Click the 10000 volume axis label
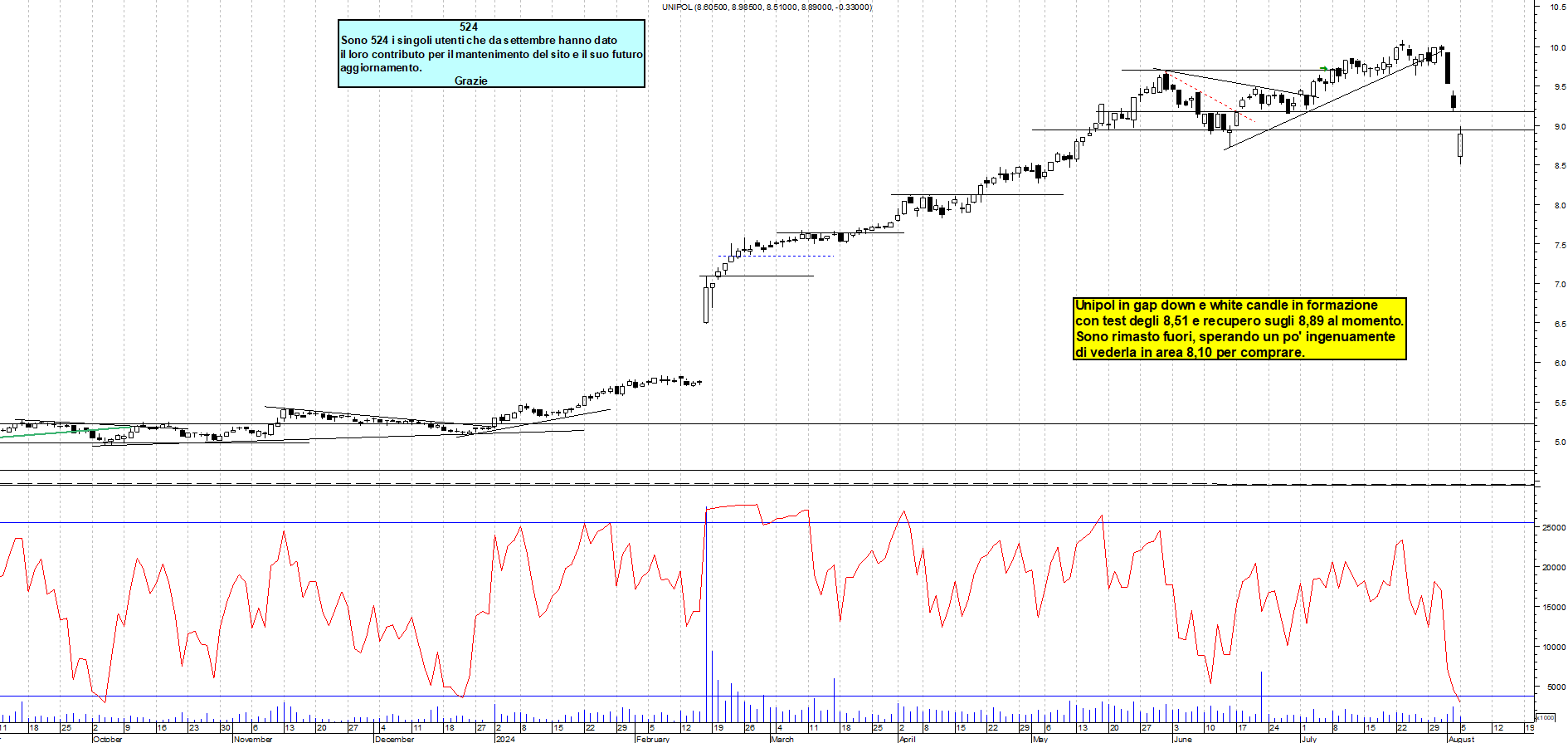The width and height of the screenshot is (1568, 743). [1554, 647]
